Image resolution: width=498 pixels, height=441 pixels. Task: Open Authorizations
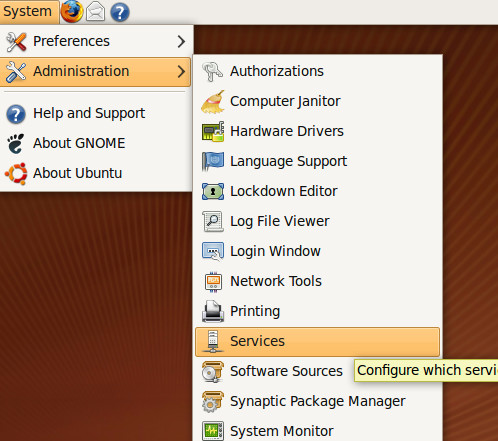coord(317,71)
